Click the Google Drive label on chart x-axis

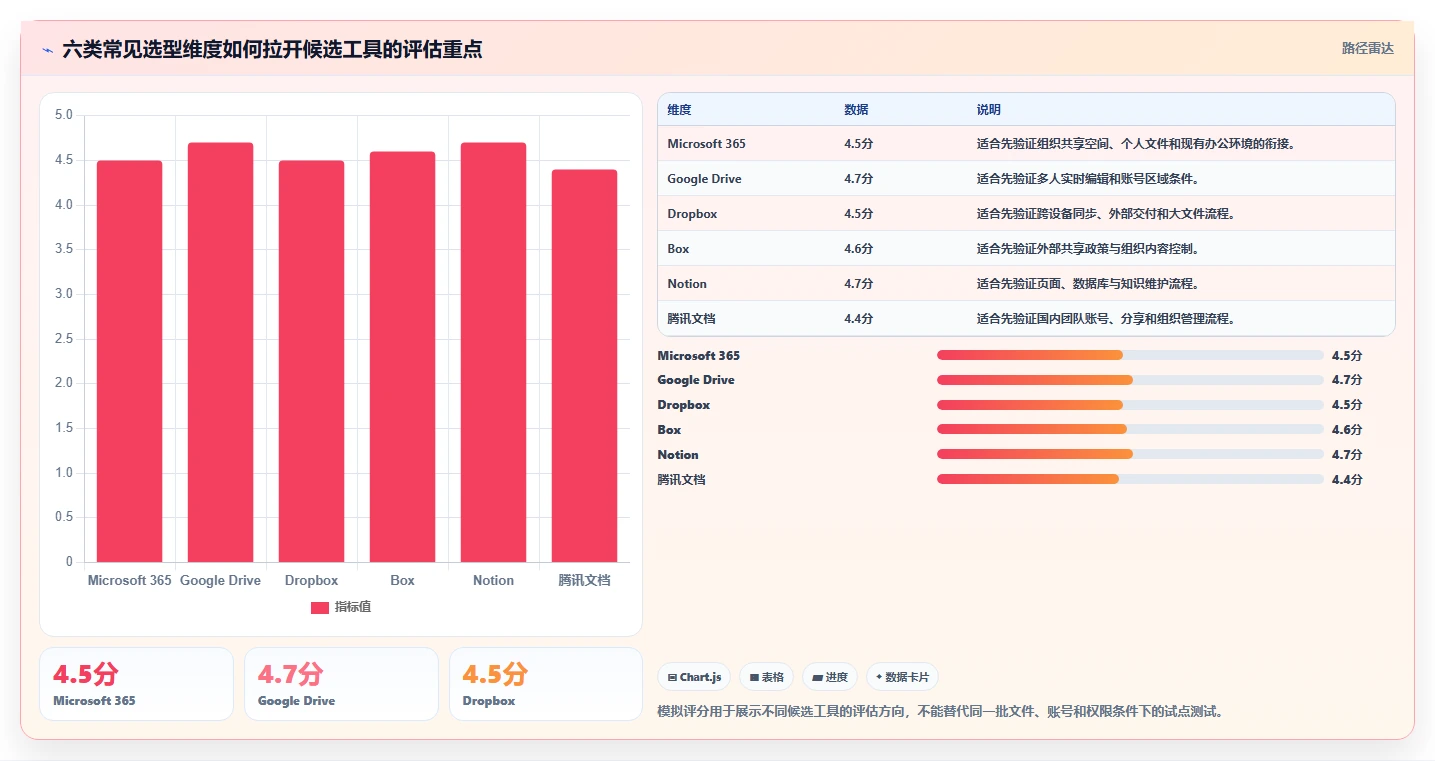(220, 580)
